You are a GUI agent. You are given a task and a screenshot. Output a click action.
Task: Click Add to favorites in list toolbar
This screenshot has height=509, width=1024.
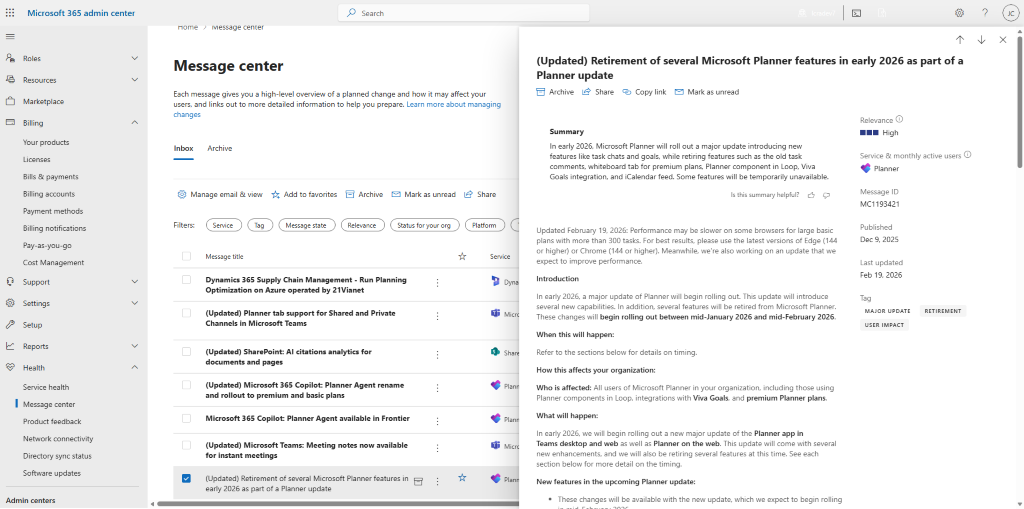(304, 194)
